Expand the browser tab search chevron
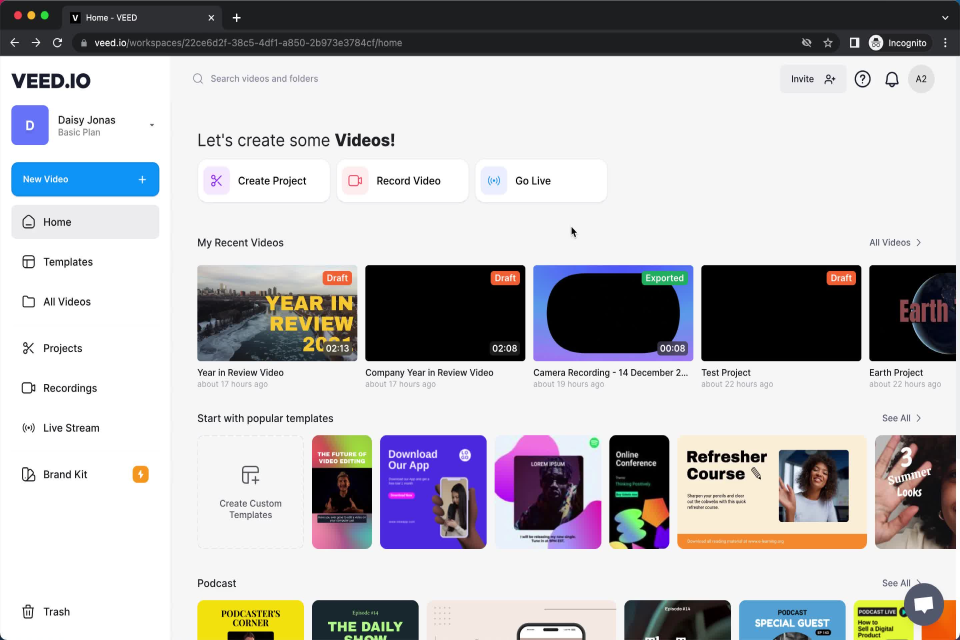 [945, 18]
